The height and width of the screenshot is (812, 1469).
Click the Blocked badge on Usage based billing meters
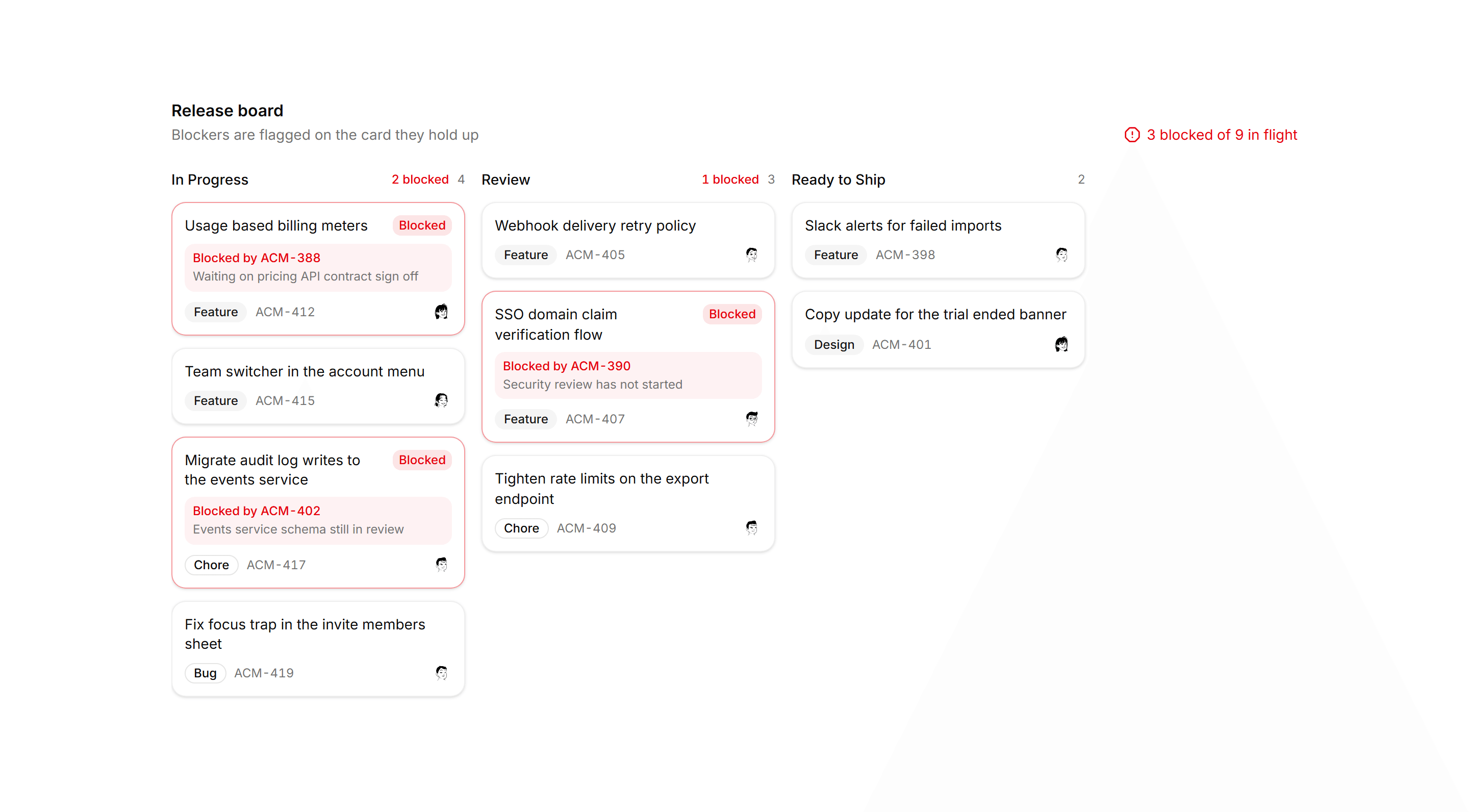click(422, 225)
